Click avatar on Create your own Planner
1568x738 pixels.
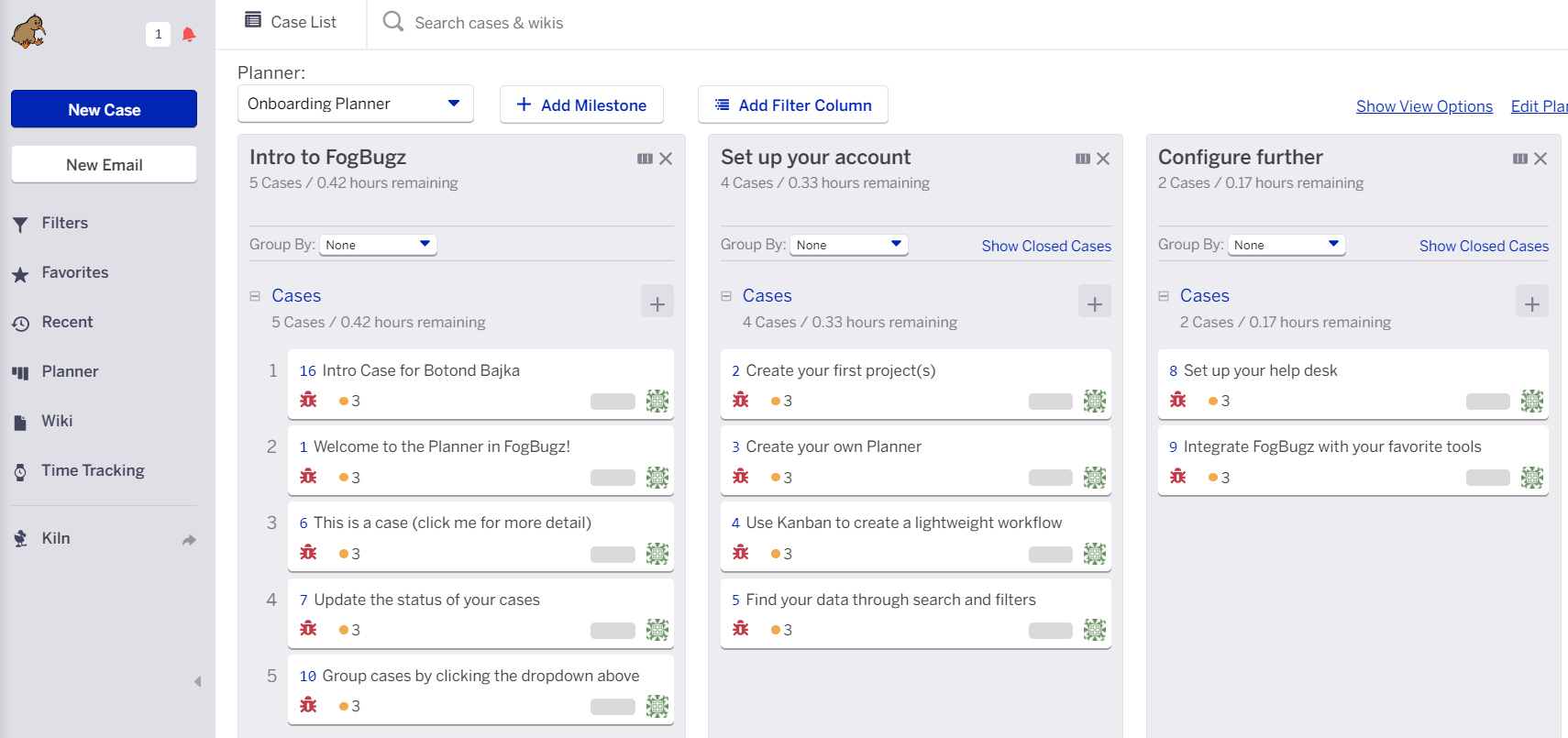pyautogui.click(x=1095, y=477)
